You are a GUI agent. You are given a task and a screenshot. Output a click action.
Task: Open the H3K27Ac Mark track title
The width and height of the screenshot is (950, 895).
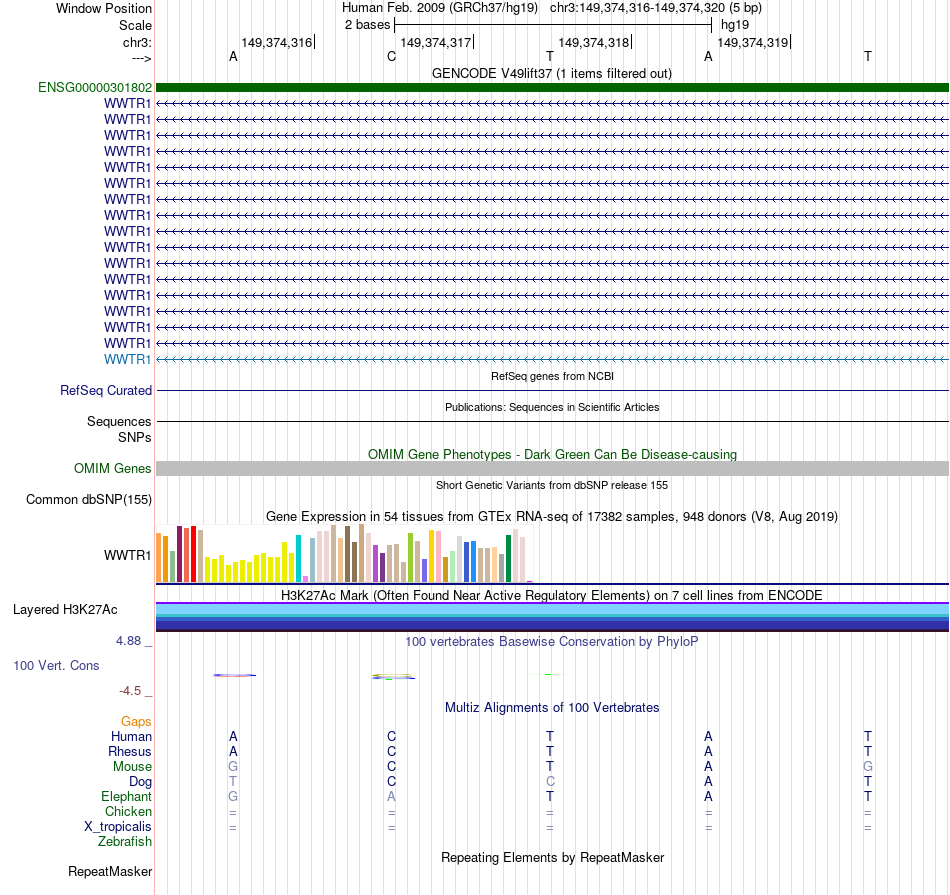(552, 595)
